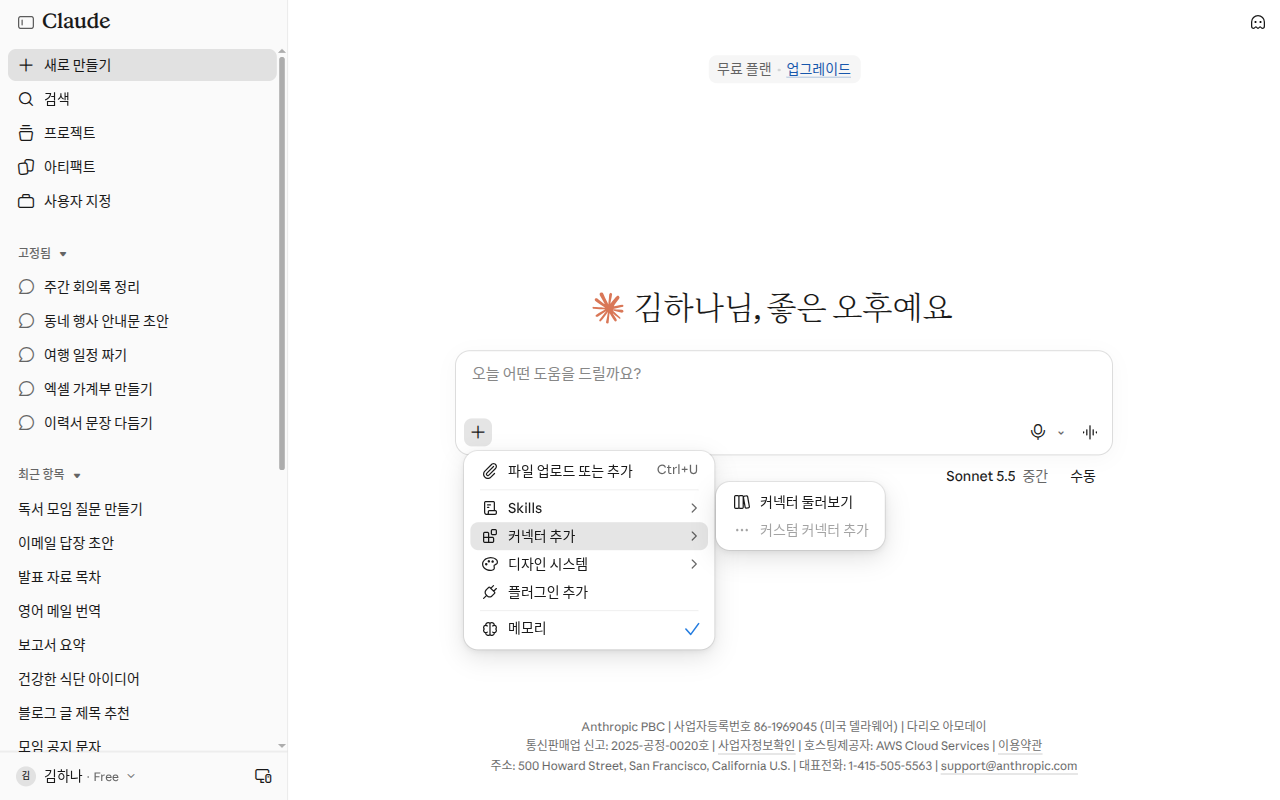Click the chat bubble icon by 이력서 문장 다듬기
This screenshot has width=1280, height=800.
[26, 423]
